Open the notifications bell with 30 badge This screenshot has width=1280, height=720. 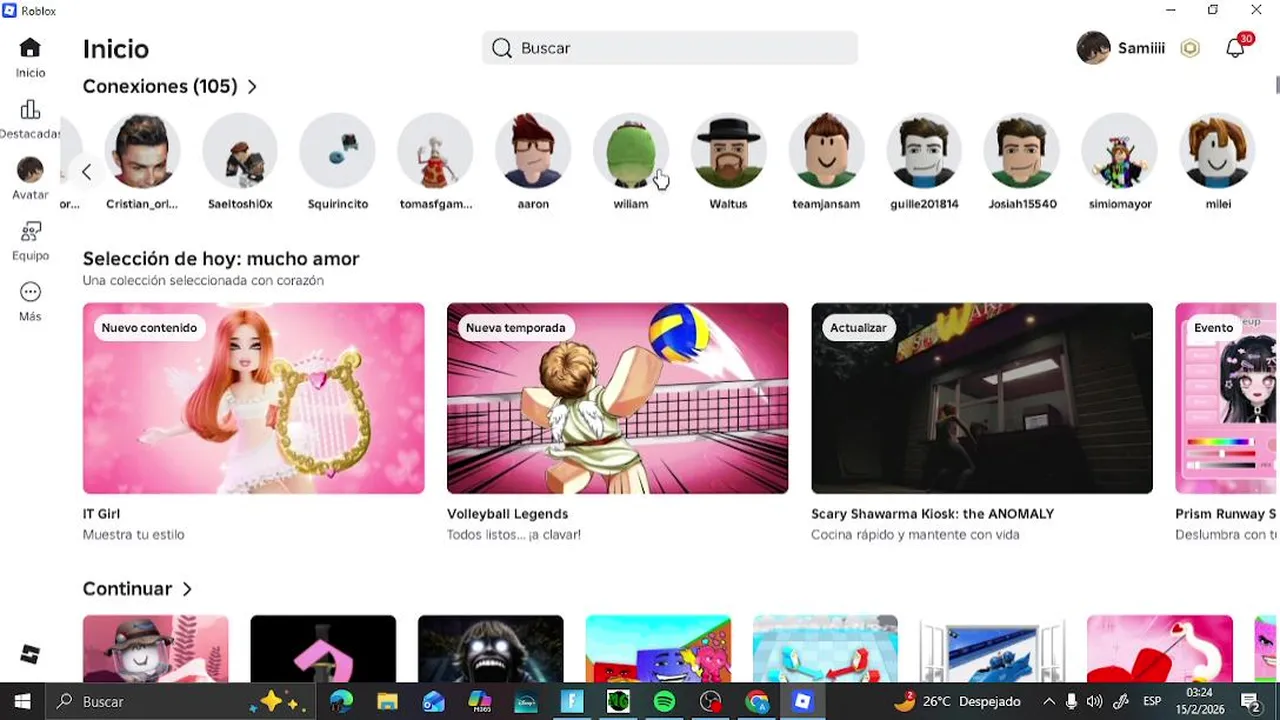coord(1236,48)
